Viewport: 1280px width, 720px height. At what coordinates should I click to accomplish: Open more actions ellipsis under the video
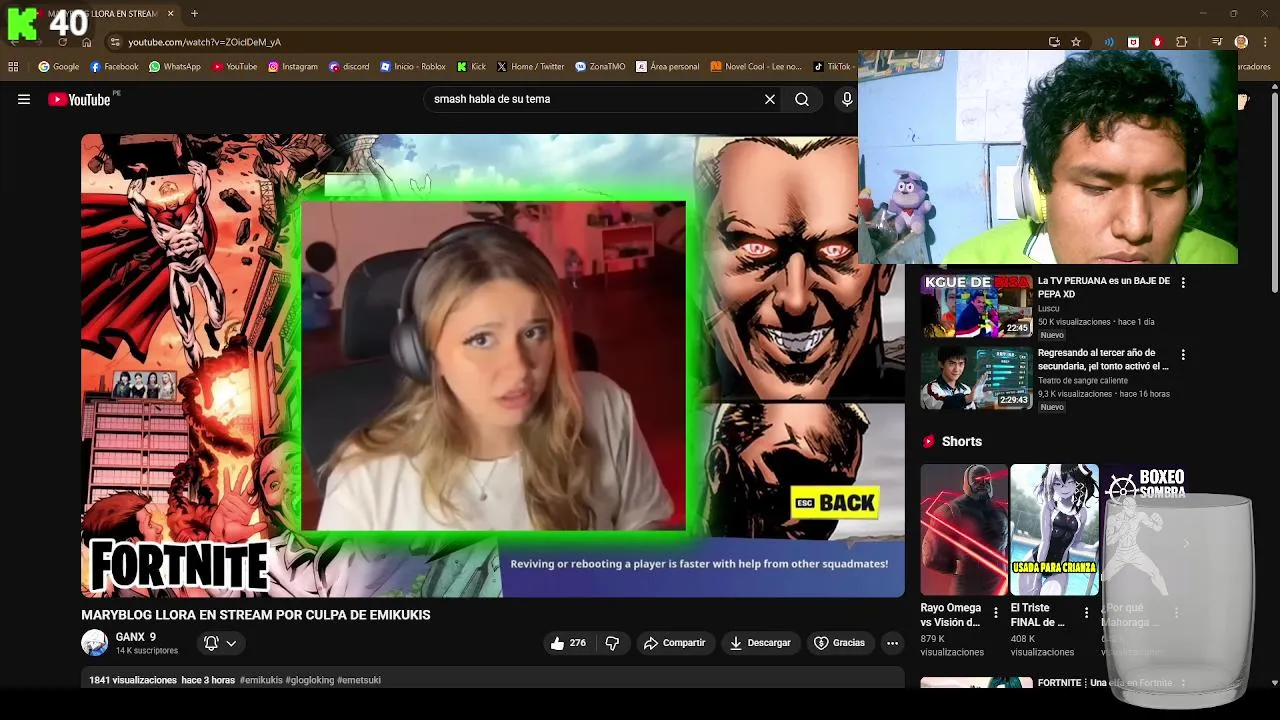[892, 643]
